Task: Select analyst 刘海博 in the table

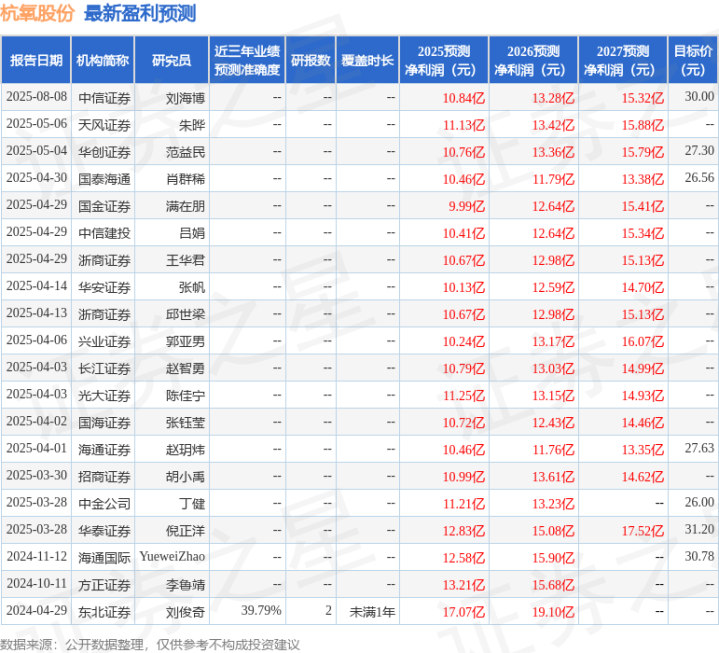Action: 185,97
